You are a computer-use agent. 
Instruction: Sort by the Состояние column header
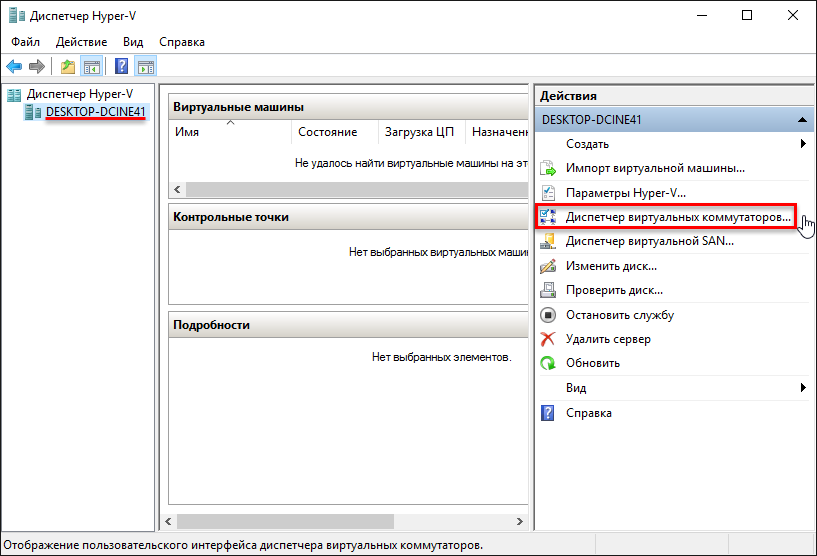coord(327,132)
